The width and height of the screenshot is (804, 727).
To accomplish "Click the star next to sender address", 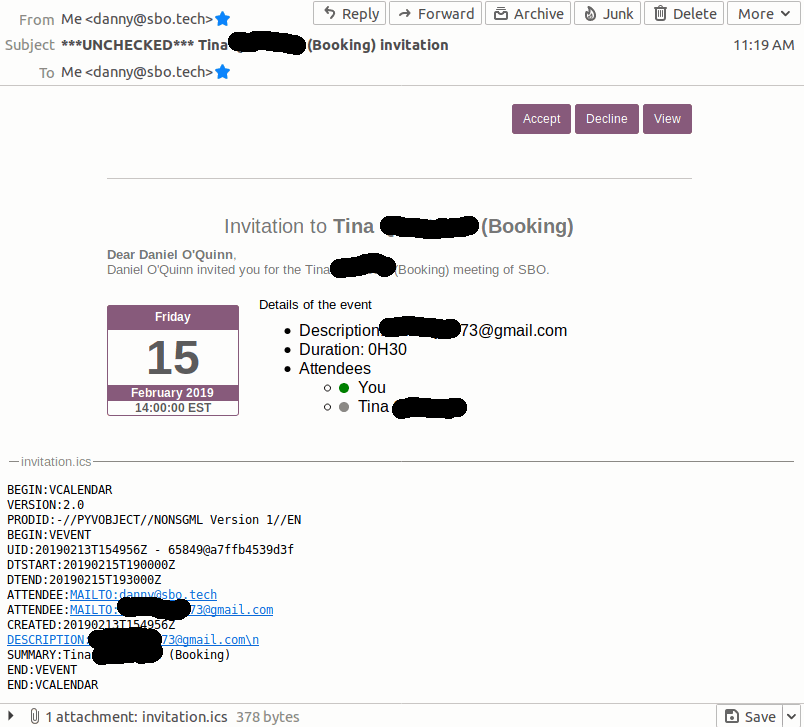I will (223, 19).
